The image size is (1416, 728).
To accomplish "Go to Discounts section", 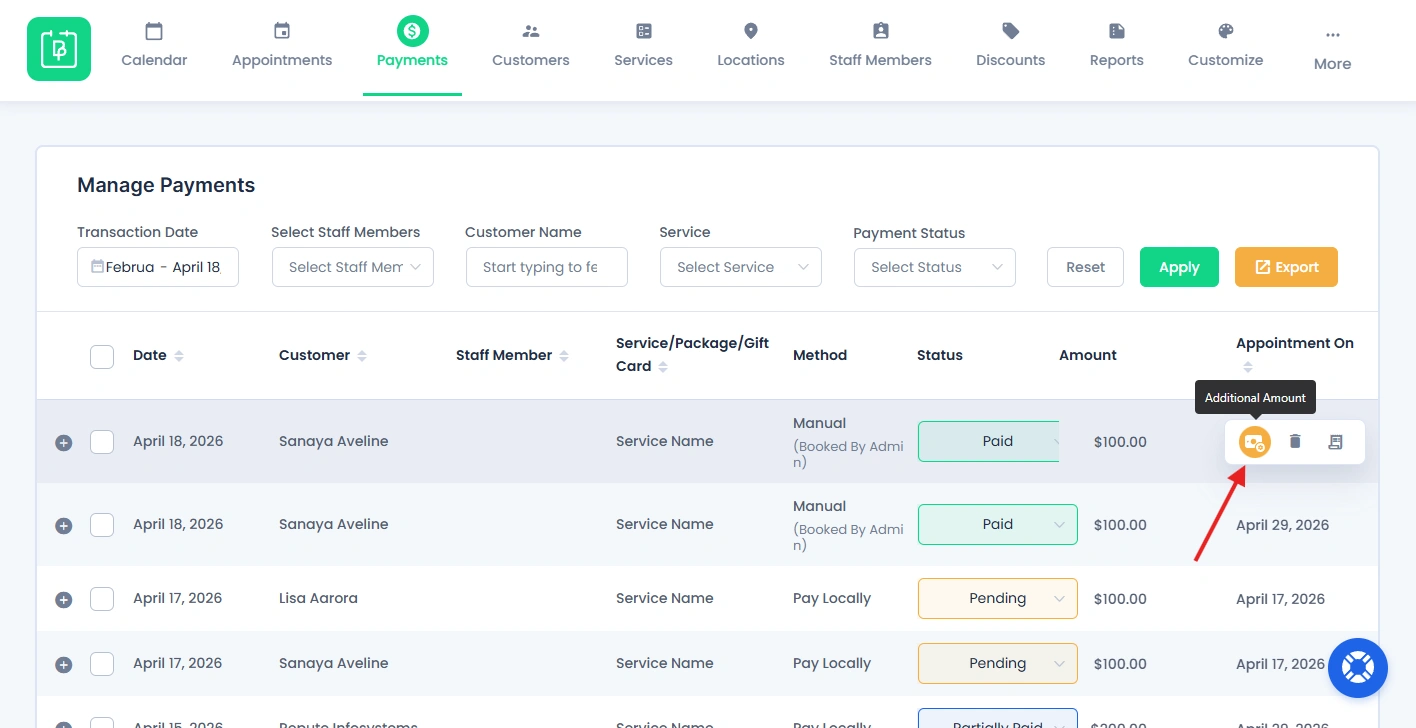I will [x=1011, y=46].
